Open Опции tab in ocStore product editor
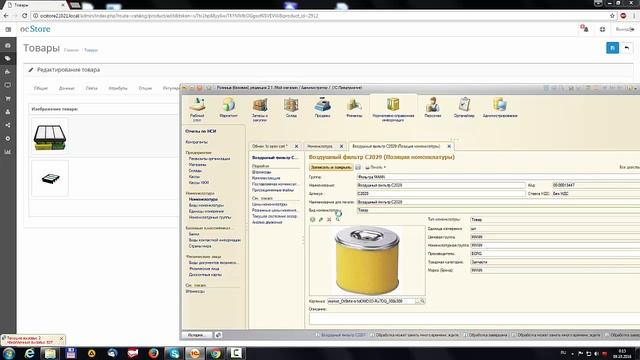 tap(145, 88)
